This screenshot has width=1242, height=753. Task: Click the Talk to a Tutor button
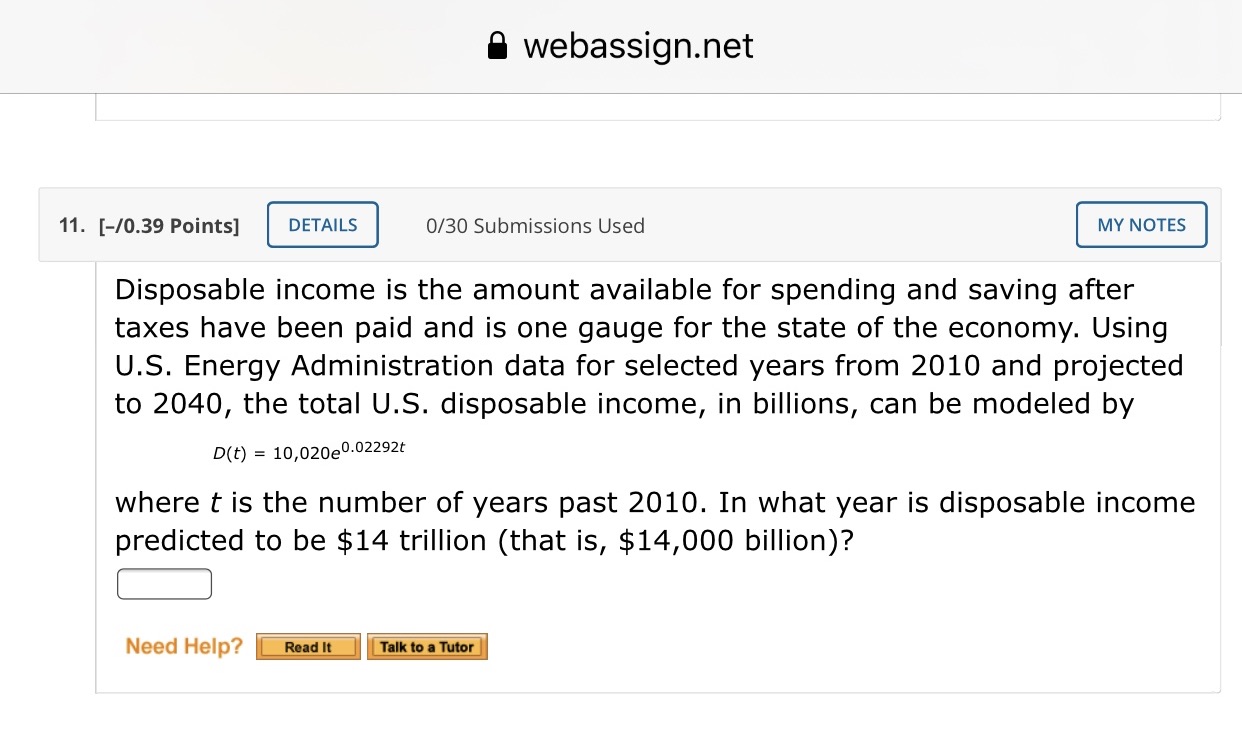[x=427, y=646]
